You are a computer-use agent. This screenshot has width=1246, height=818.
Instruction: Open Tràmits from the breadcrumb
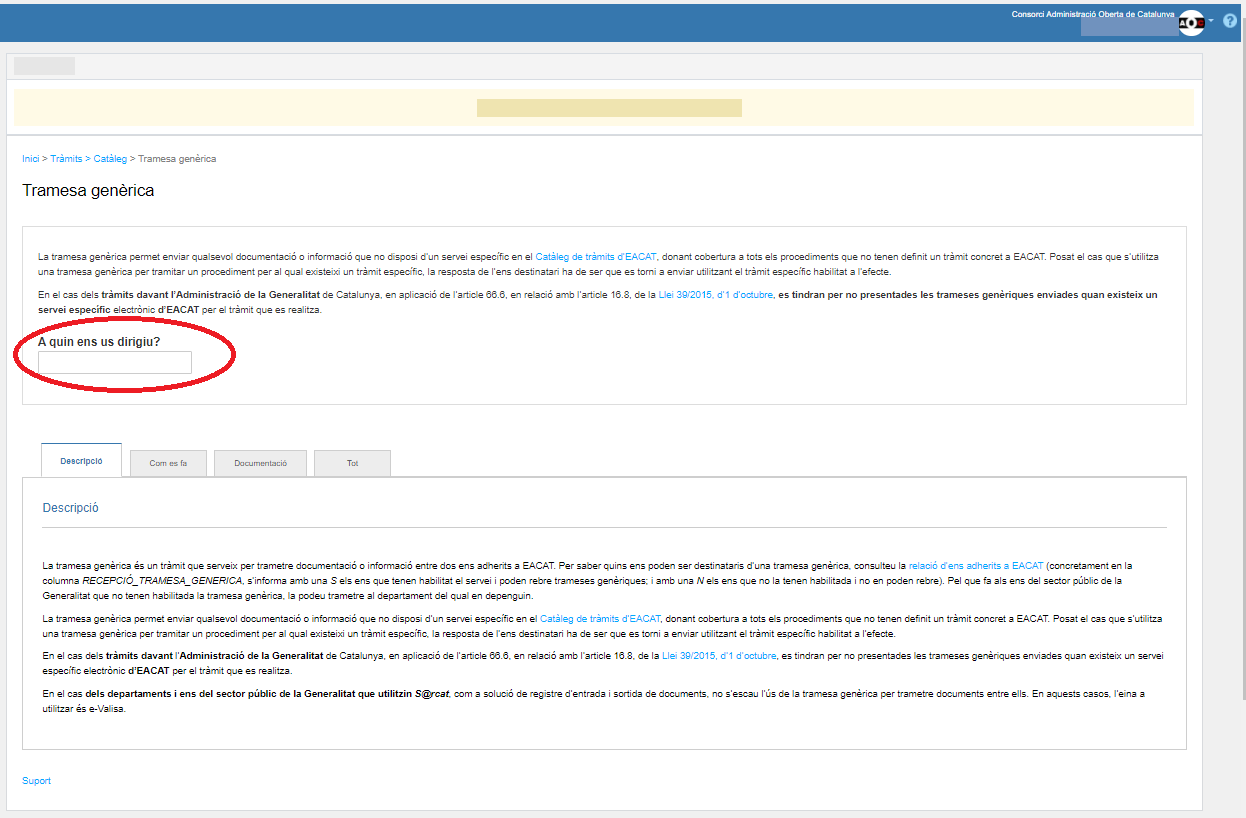coord(66,159)
